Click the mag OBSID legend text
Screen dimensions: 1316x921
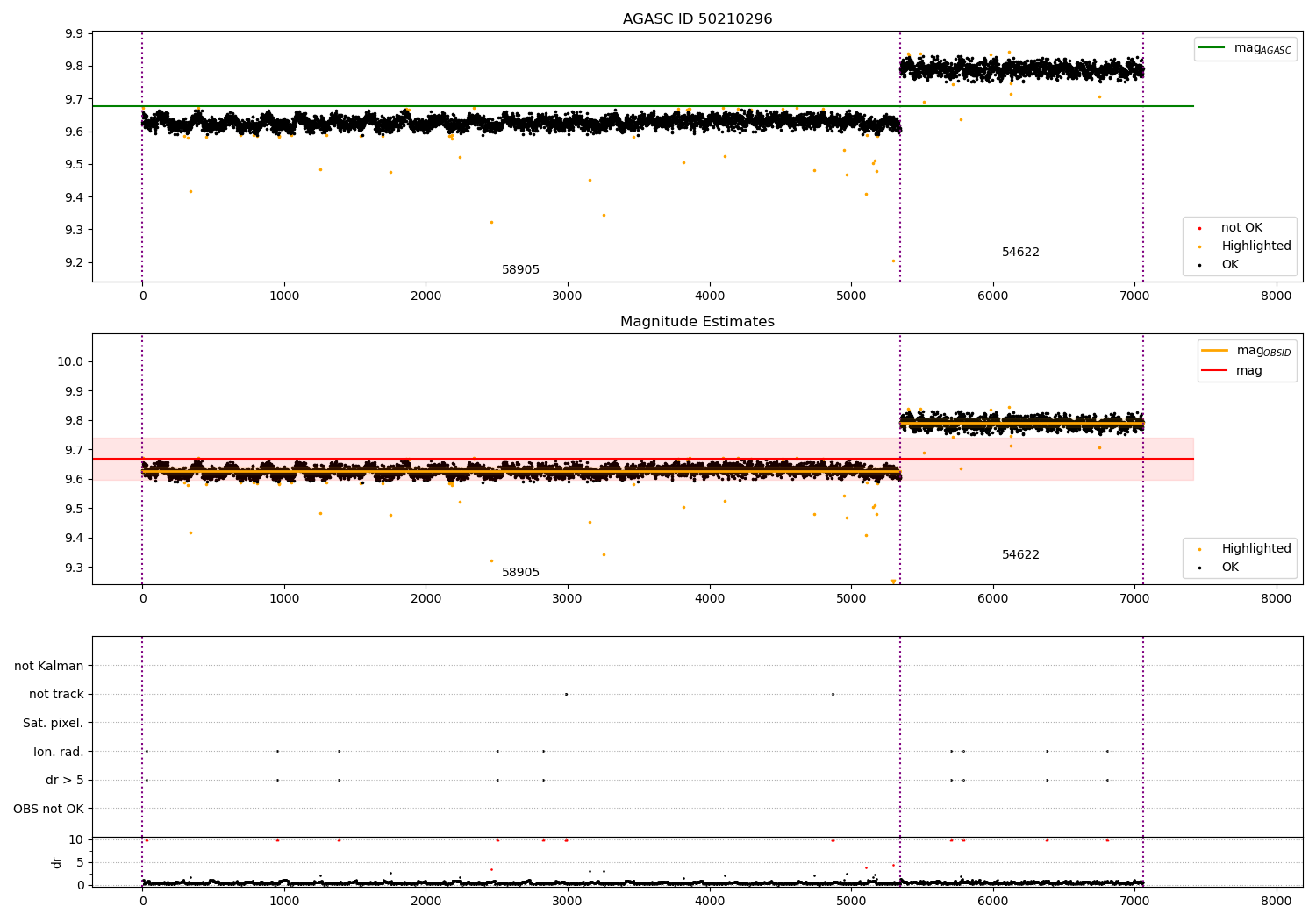point(1264,351)
